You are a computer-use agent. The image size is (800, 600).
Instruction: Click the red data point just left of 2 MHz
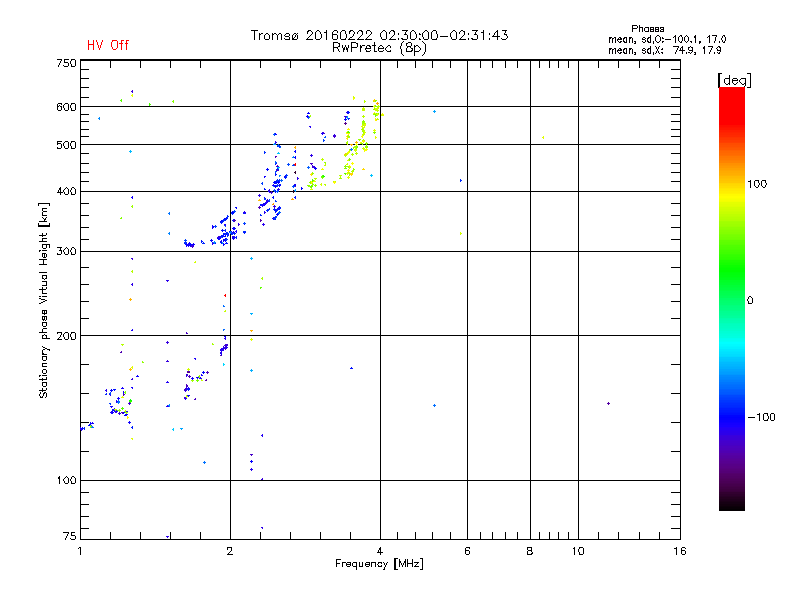point(225,295)
